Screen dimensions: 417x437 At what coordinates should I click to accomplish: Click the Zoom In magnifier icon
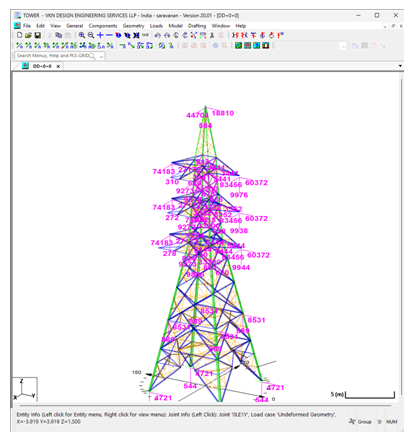[82, 35]
